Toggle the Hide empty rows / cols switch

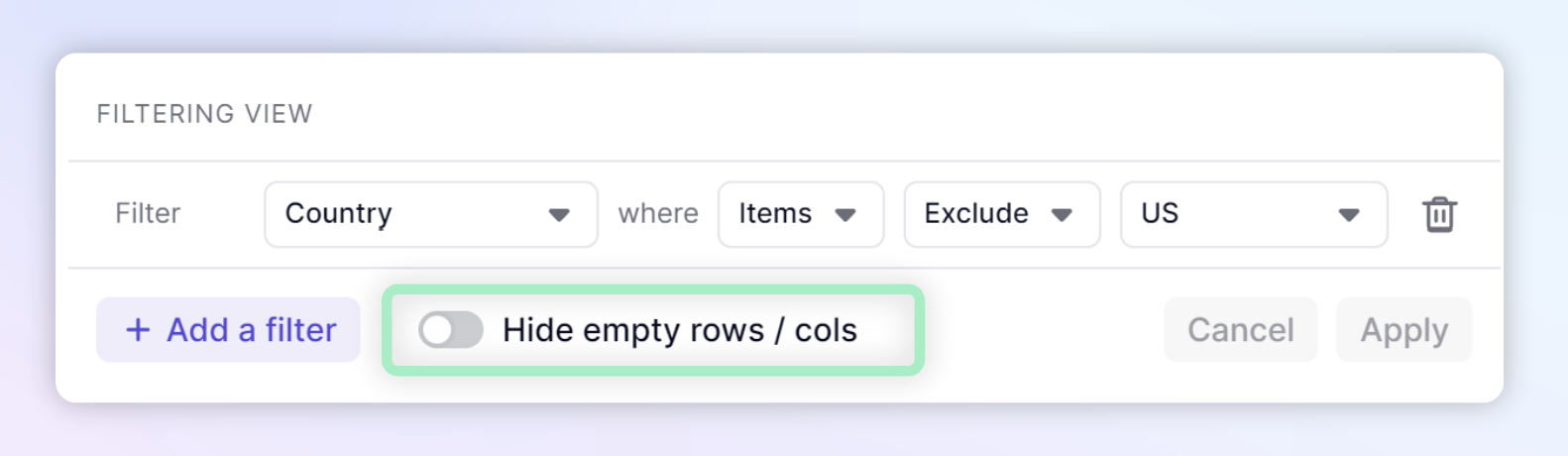pyautogui.click(x=451, y=330)
